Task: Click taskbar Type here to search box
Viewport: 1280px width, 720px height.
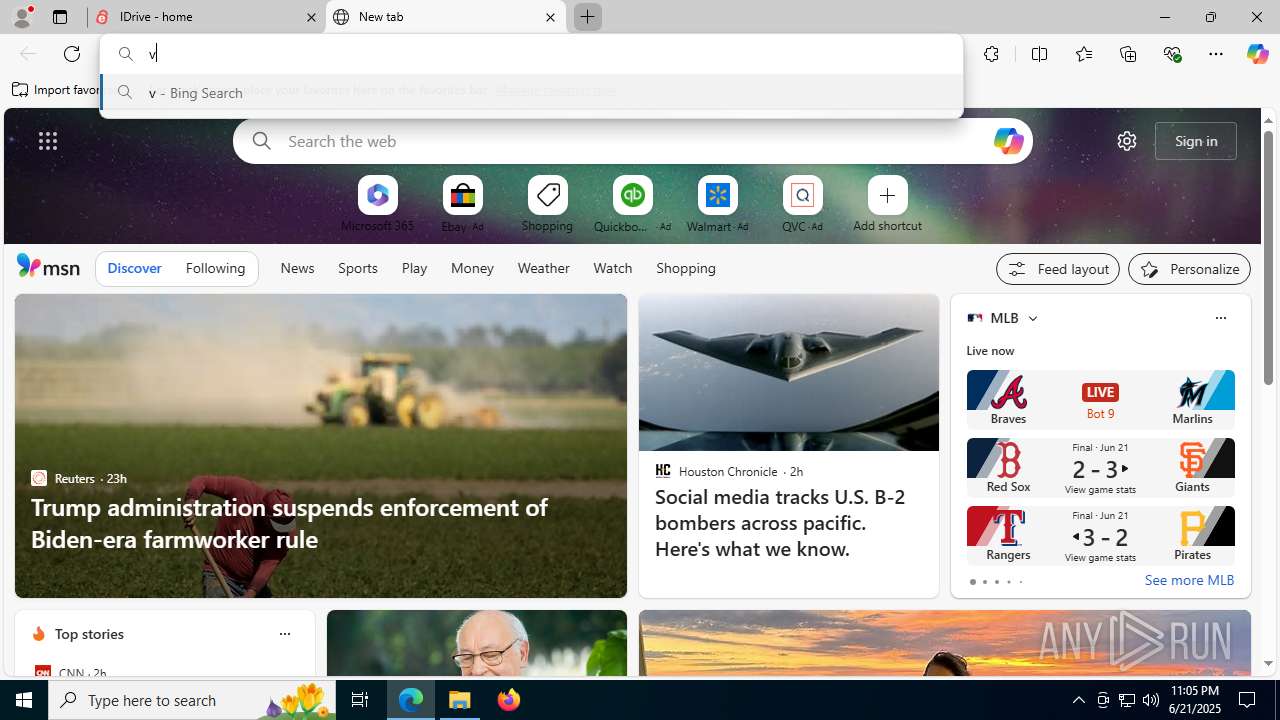Action: pos(190,700)
